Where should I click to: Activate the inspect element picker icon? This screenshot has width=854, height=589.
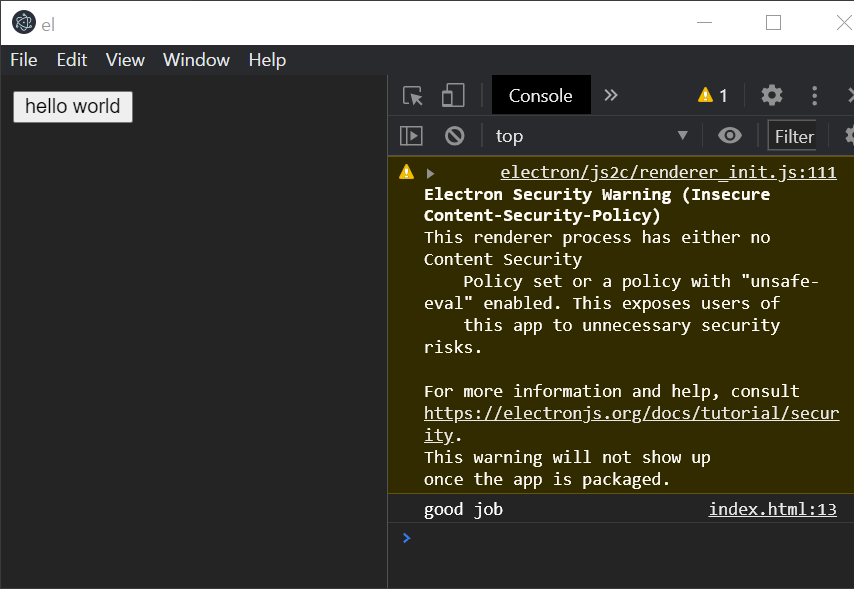(x=413, y=96)
